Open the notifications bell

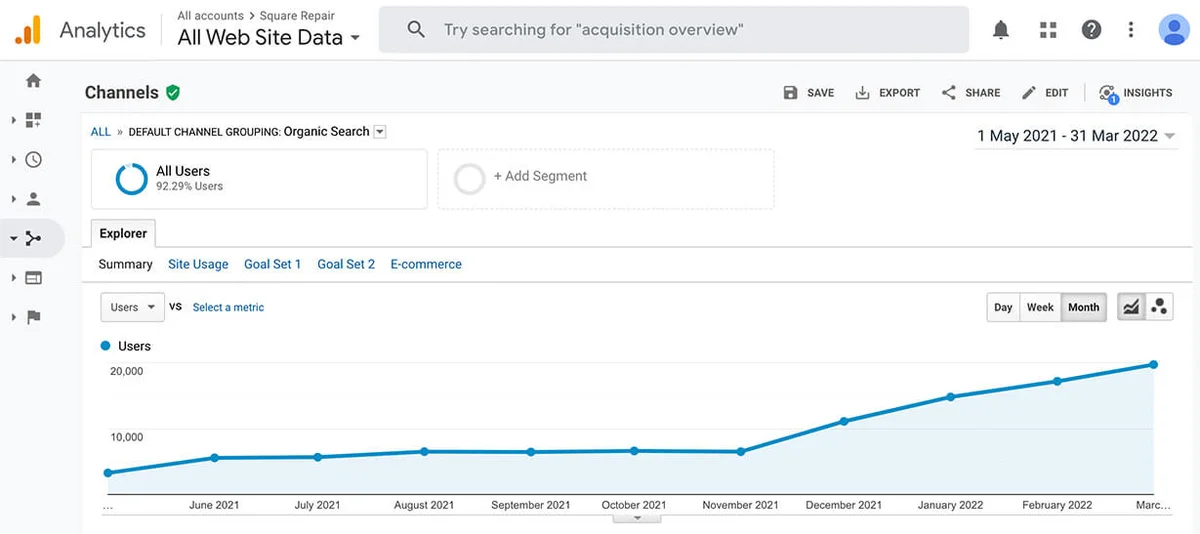[x=1001, y=30]
